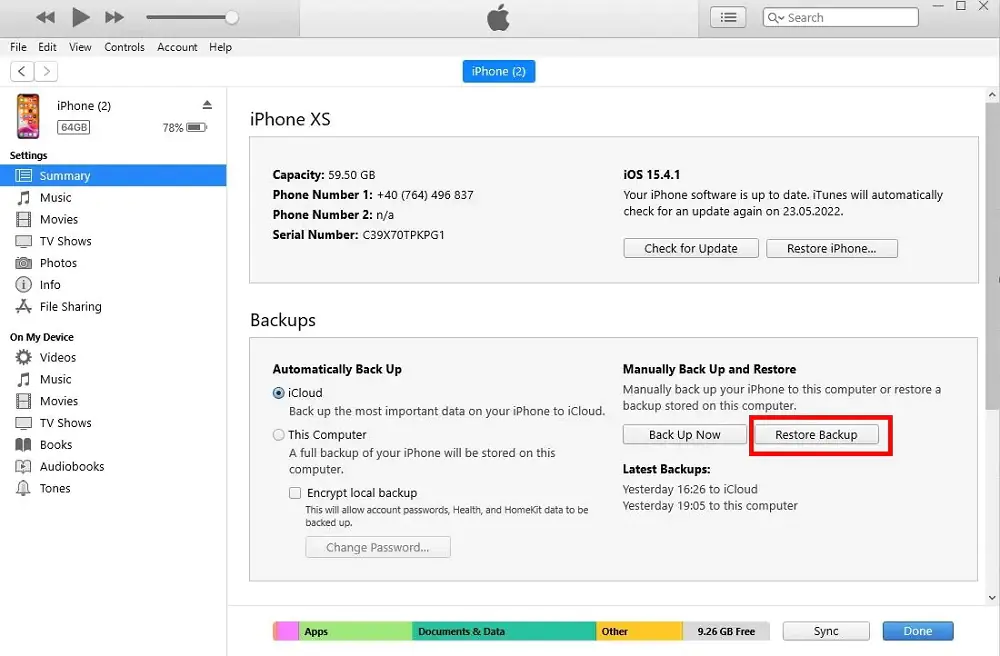Enable Encrypt local backup checkbox

click(295, 493)
